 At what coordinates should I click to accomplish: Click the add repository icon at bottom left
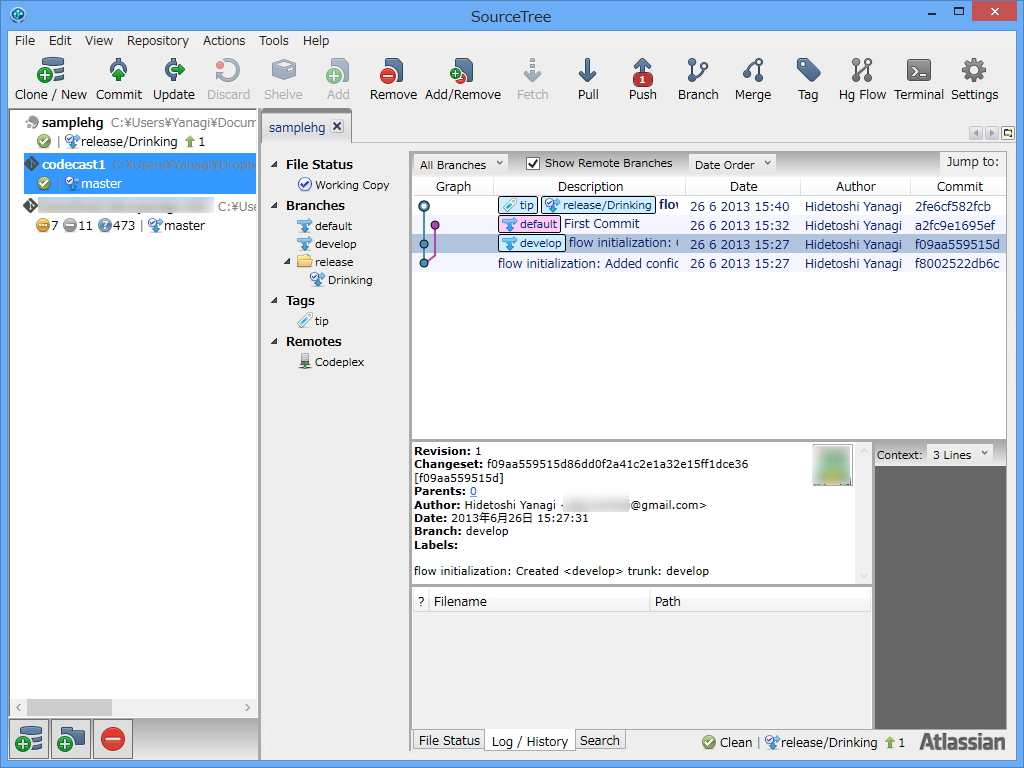tap(29, 739)
